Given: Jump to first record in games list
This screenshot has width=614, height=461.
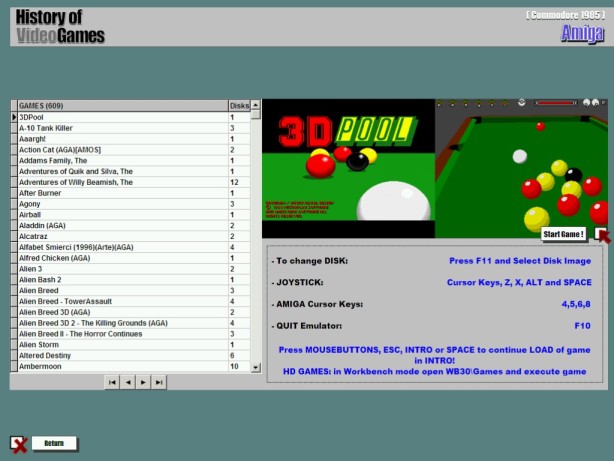Looking at the screenshot, I should point(112,382).
